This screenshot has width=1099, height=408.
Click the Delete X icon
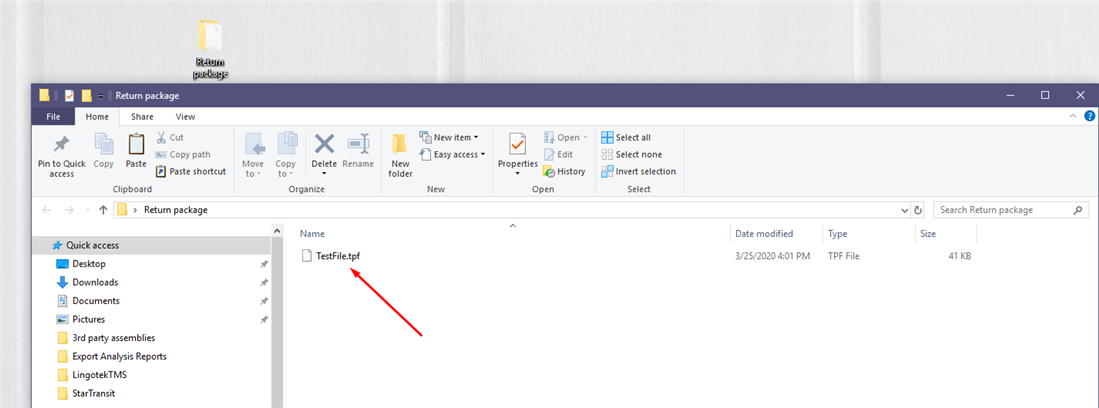pos(324,144)
